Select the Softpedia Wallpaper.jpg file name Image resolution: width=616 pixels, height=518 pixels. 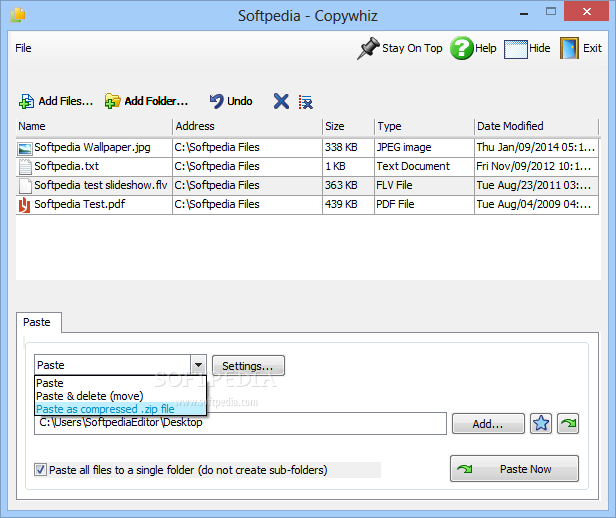(x=92, y=147)
